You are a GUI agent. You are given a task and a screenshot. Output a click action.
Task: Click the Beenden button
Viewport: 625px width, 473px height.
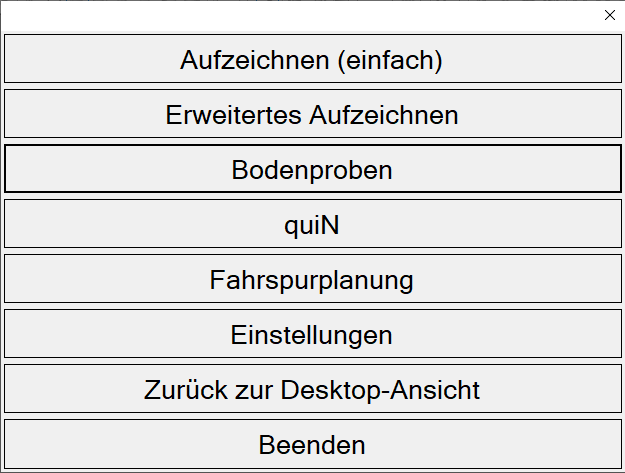click(x=312, y=444)
